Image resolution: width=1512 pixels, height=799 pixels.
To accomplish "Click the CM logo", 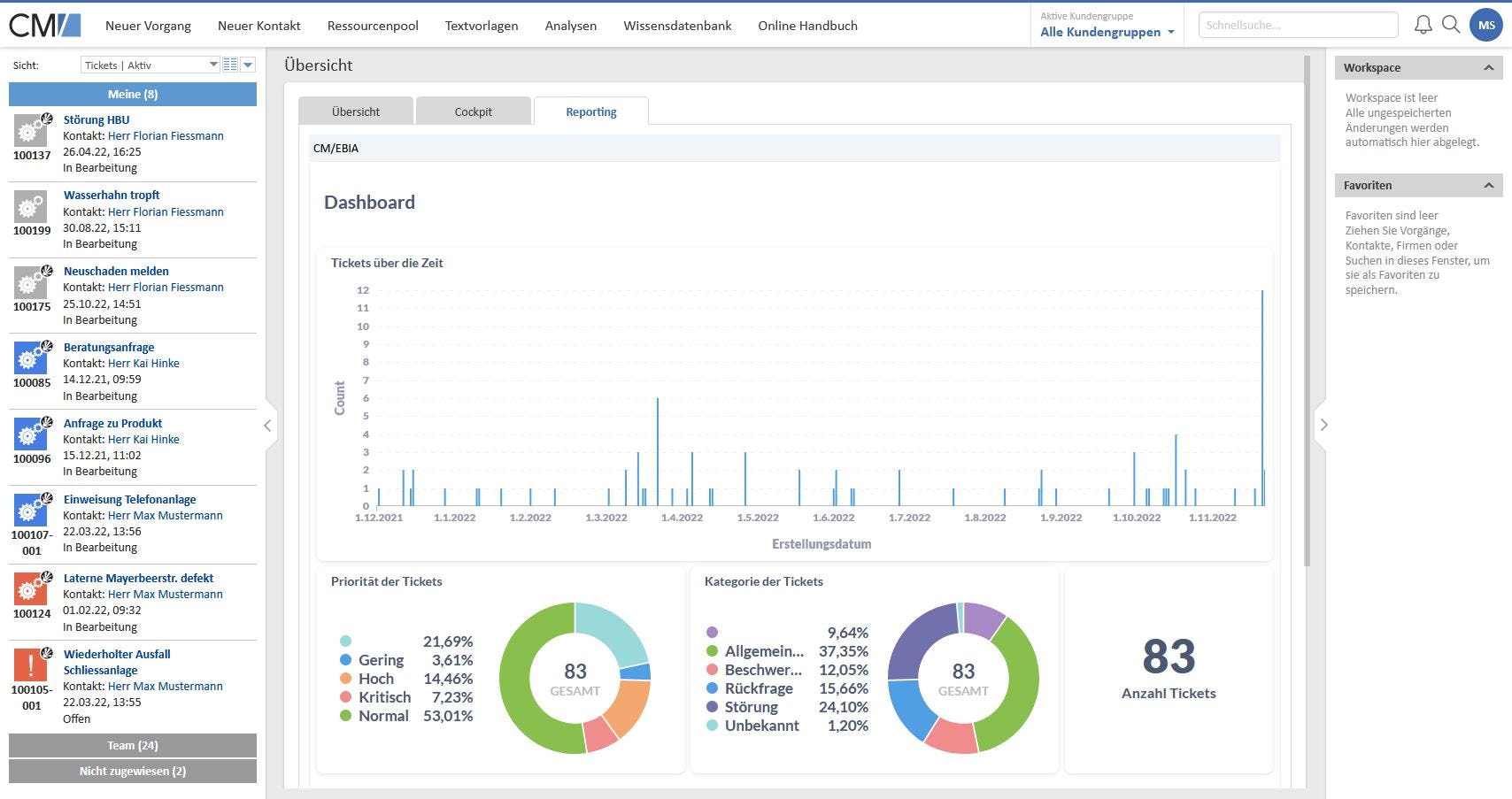I will 45,25.
